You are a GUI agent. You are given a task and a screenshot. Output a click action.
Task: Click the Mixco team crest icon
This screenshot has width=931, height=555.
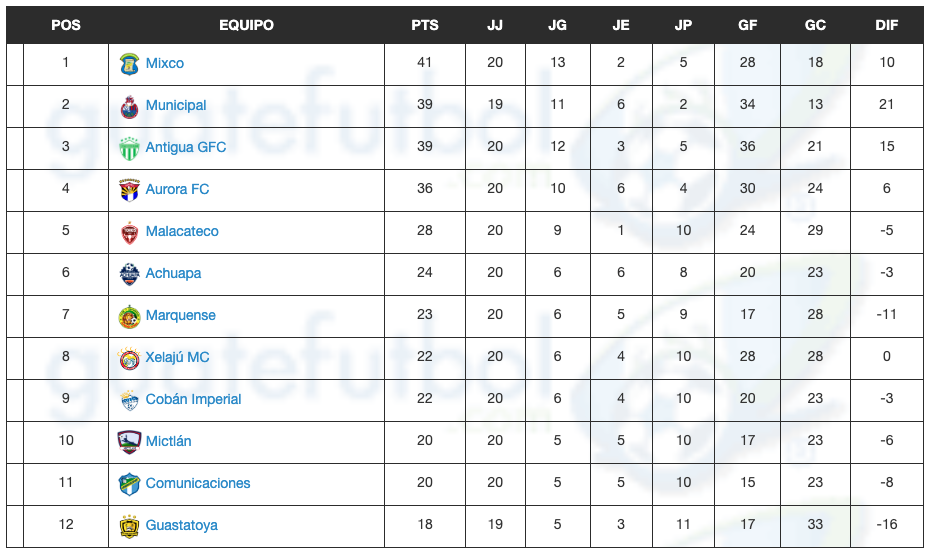click(x=129, y=64)
